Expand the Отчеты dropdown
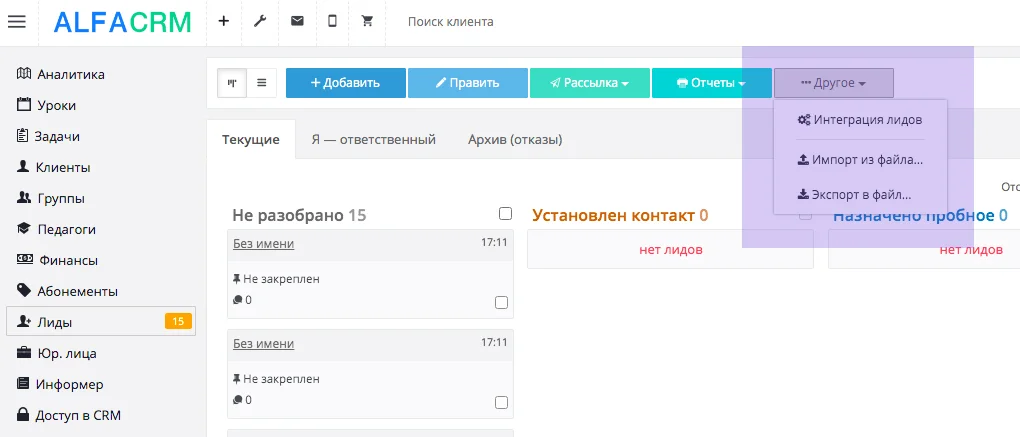 click(x=712, y=83)
